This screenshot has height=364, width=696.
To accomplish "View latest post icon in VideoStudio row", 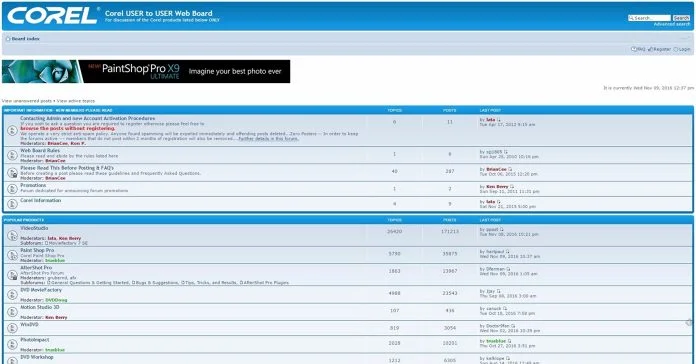I will [x=502, y=229].
